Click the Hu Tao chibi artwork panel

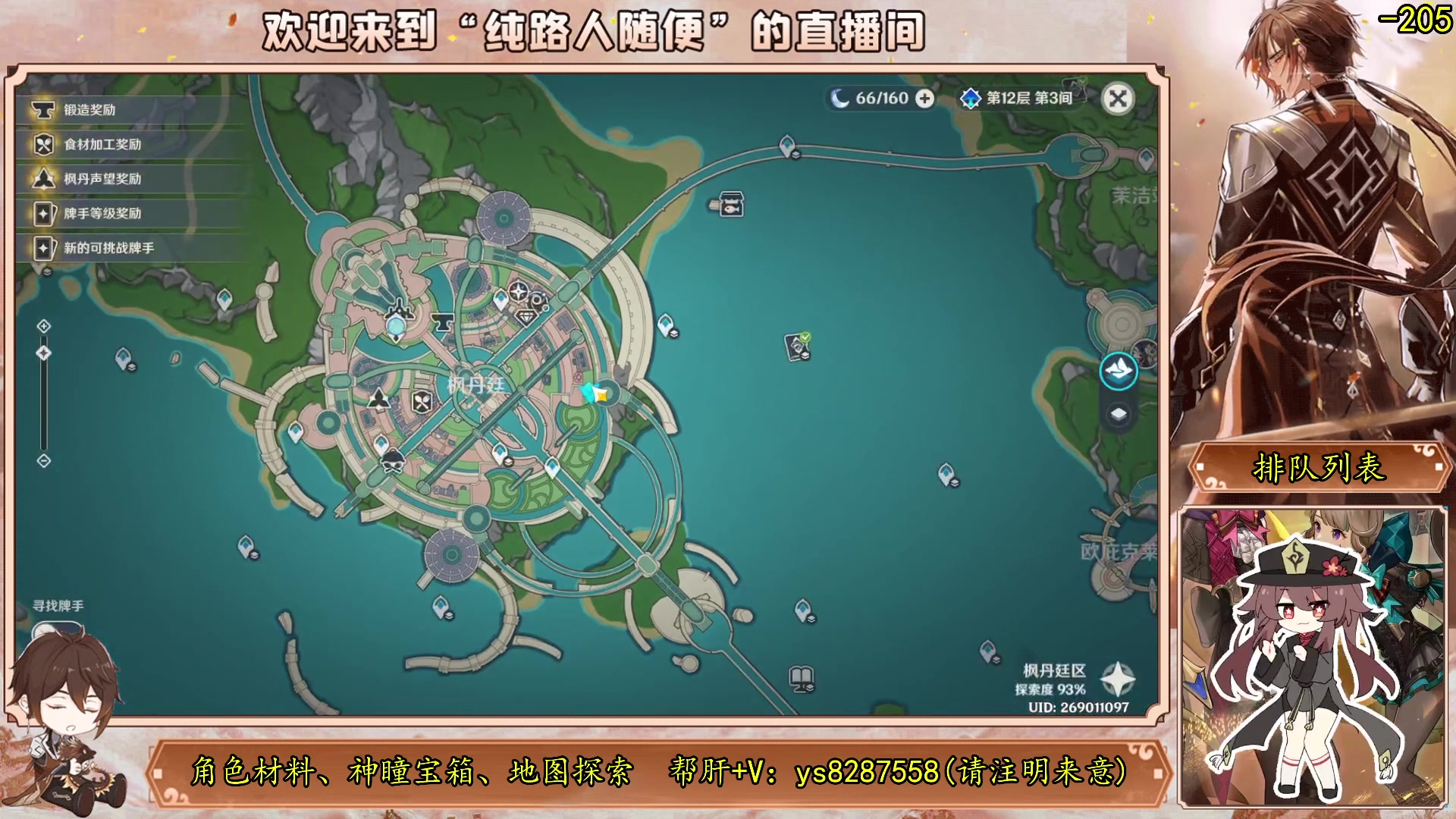(1313, 657)
